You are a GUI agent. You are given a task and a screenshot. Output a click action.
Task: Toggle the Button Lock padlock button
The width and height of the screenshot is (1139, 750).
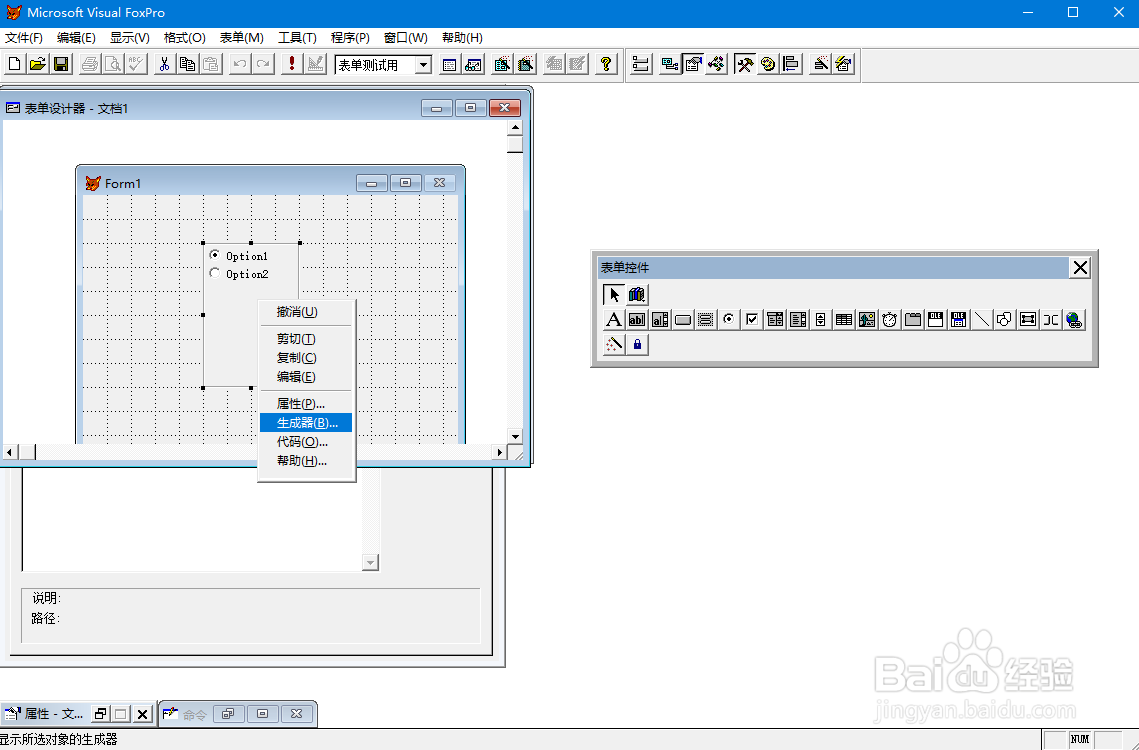(637, 344)
